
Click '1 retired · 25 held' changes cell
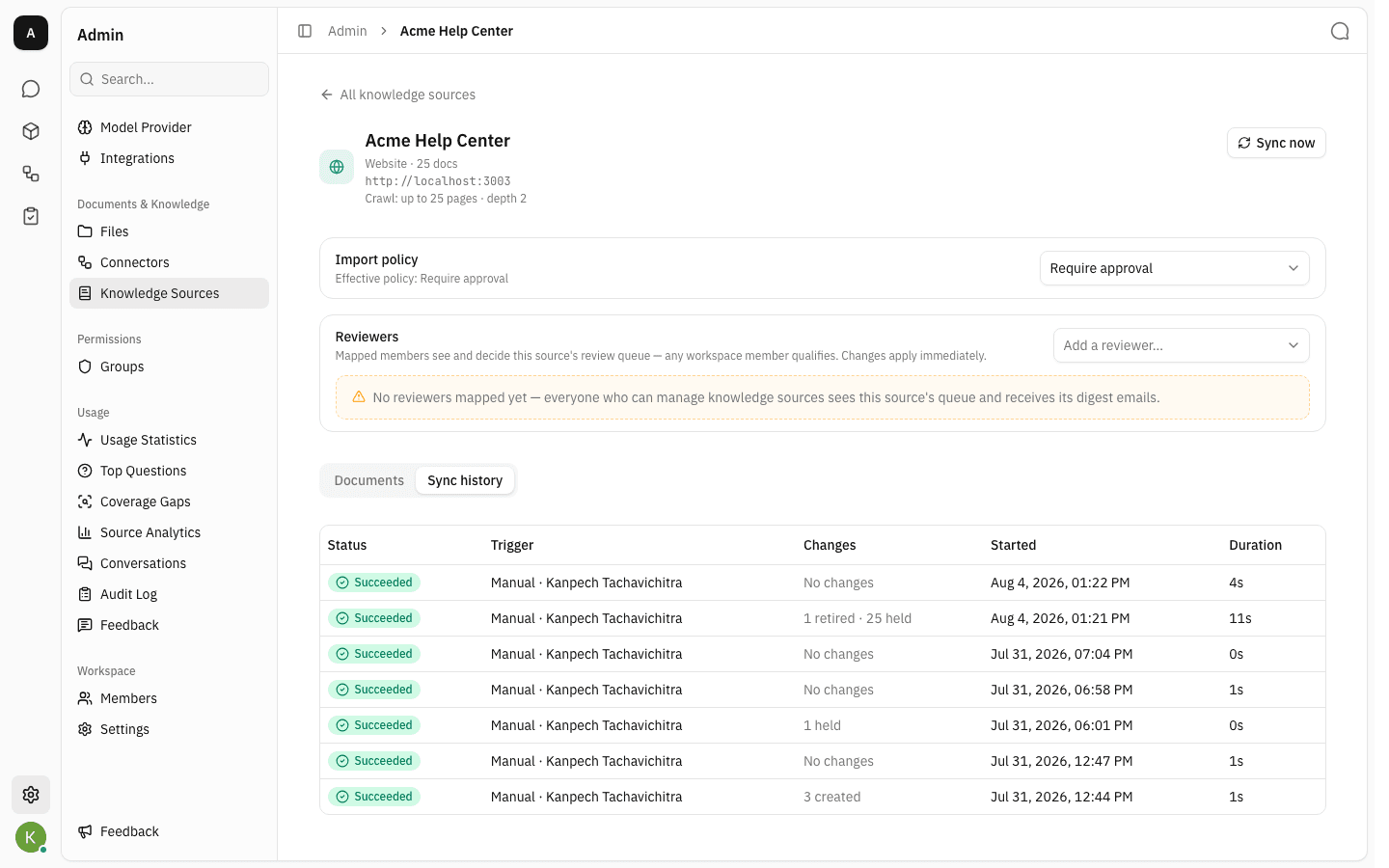(858, 618)
